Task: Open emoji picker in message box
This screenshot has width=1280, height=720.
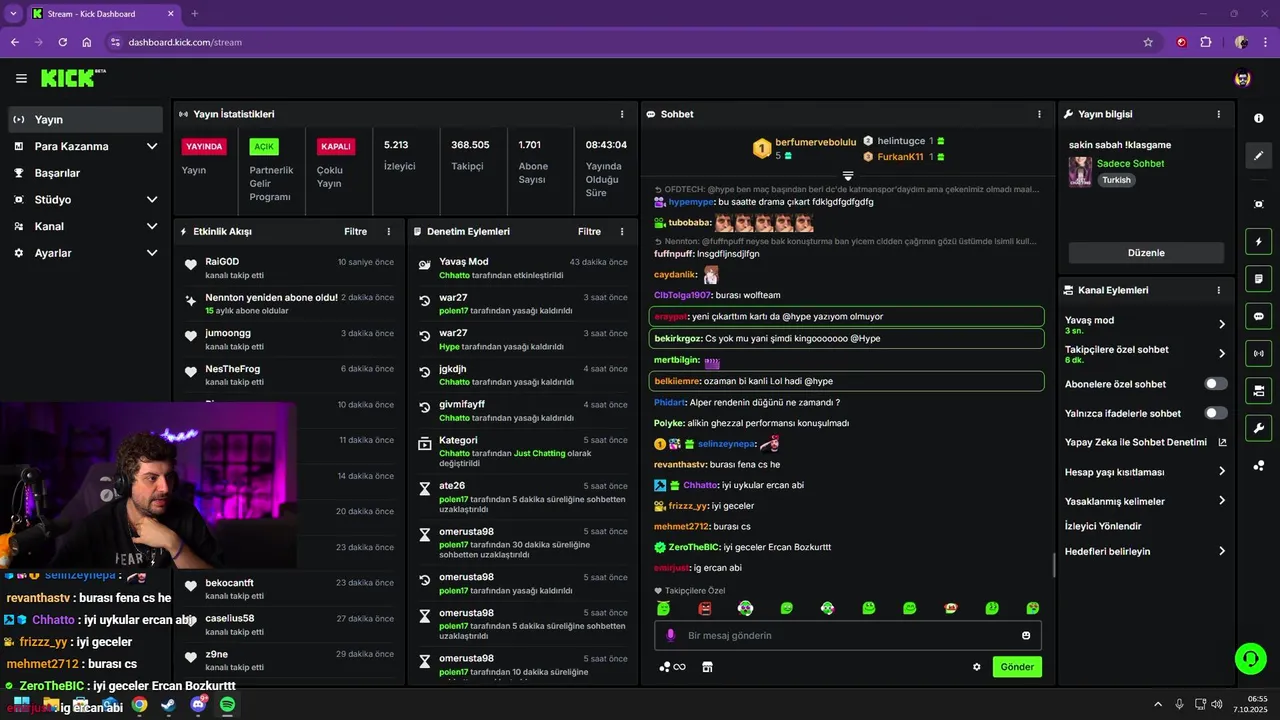Action: pyautogui.click(x=1026, y=636)
